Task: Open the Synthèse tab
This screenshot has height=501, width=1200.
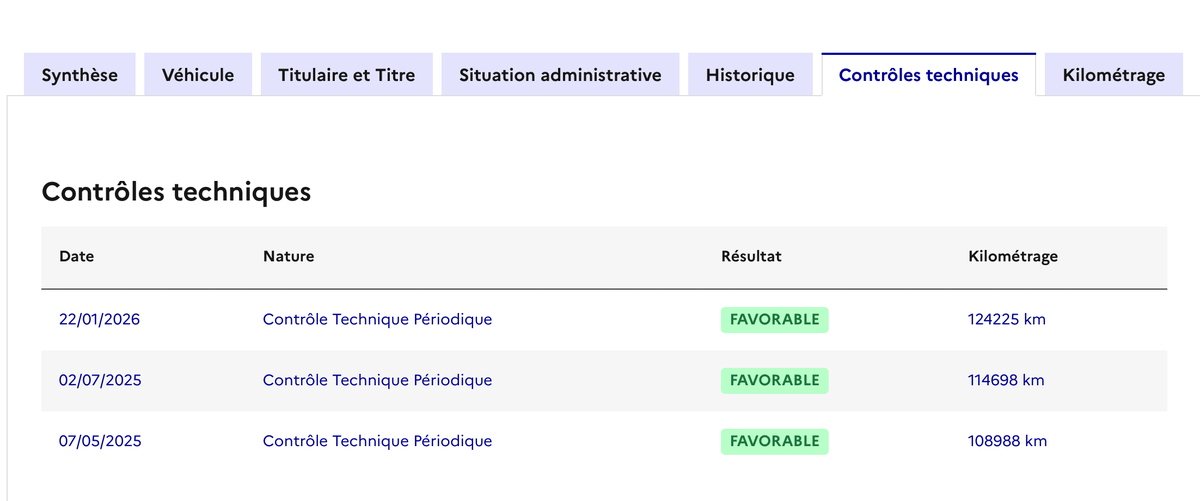Action: pos(80,75)
